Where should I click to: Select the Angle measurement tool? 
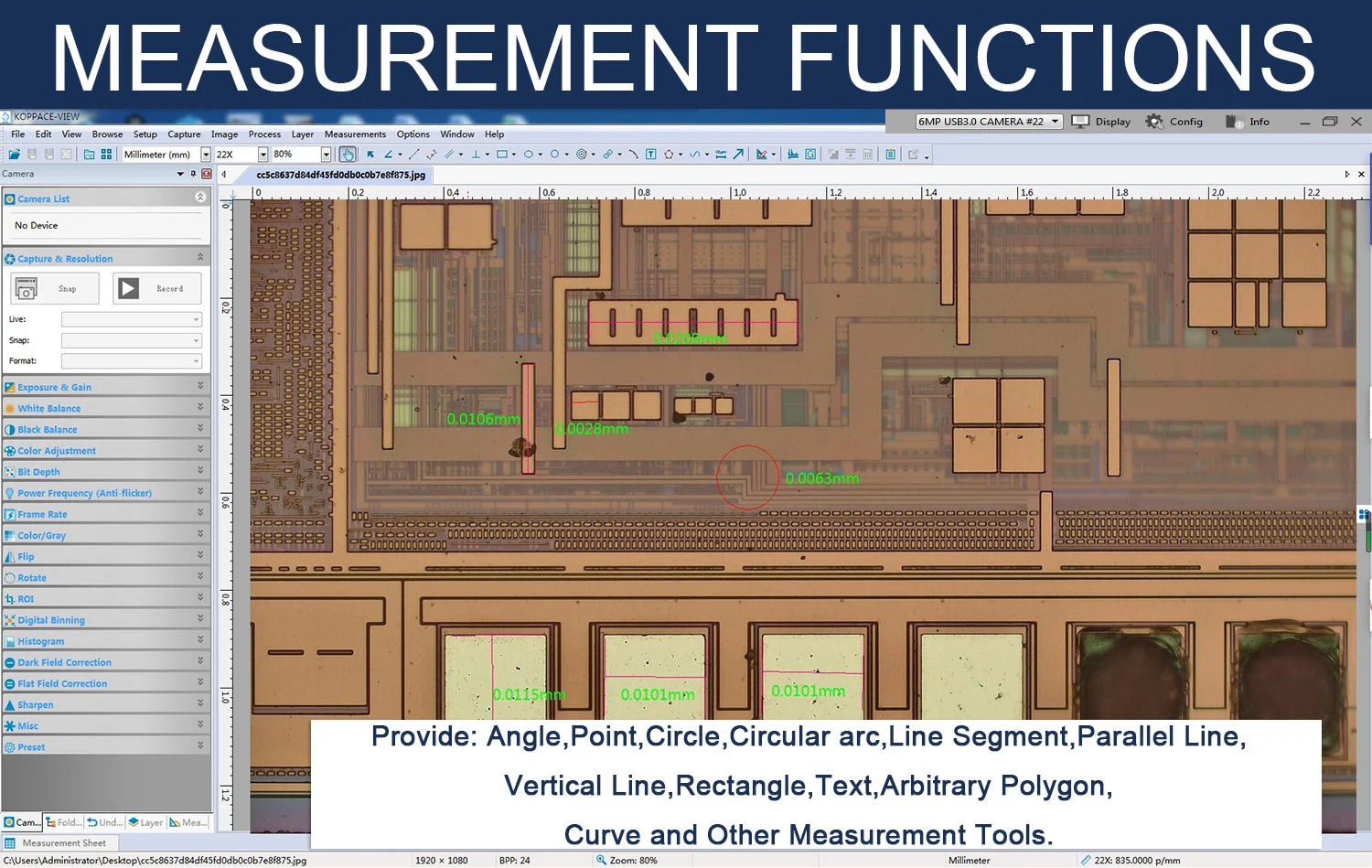coord(389,155)
